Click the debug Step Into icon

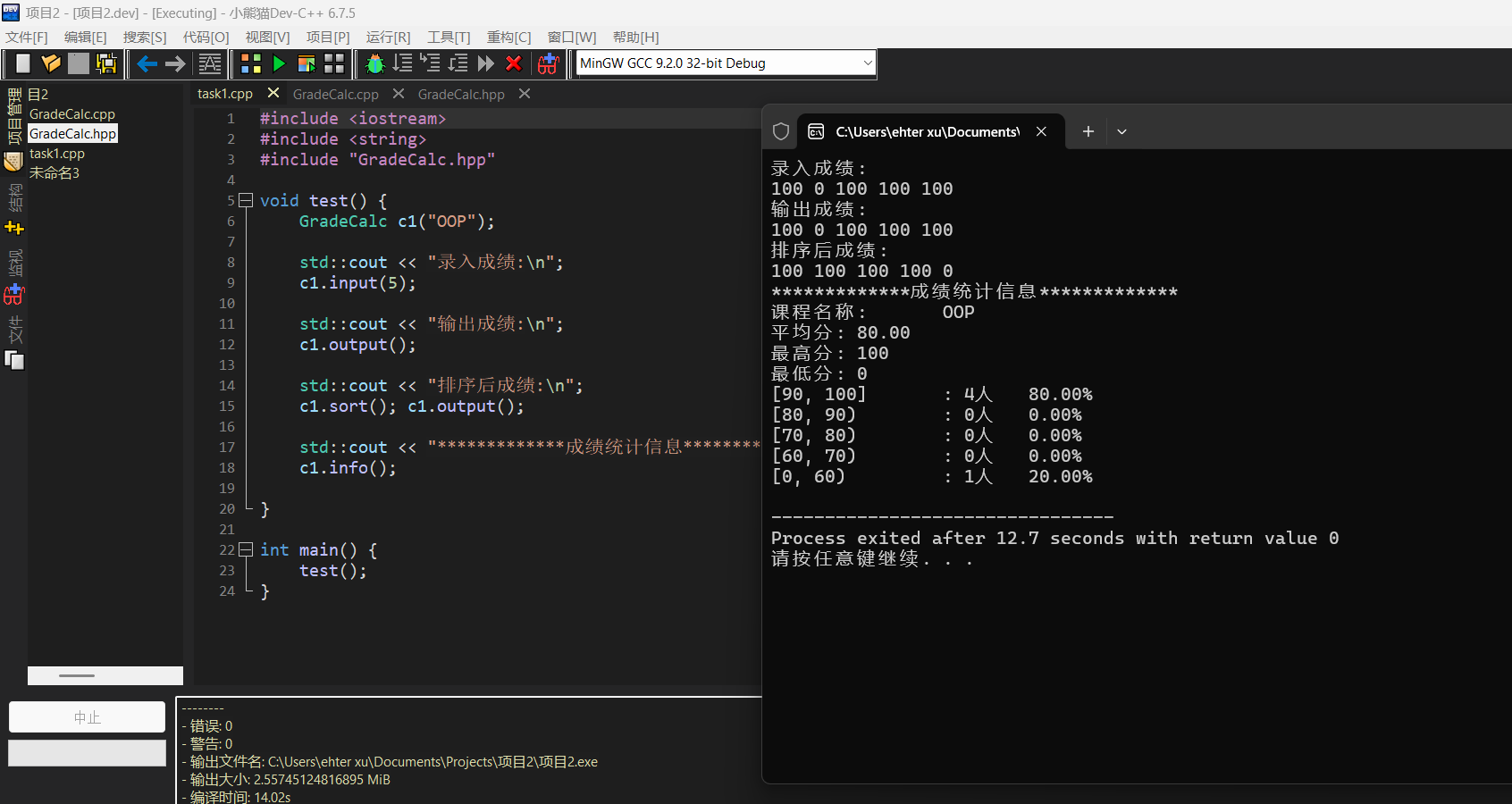coord(431,63)
